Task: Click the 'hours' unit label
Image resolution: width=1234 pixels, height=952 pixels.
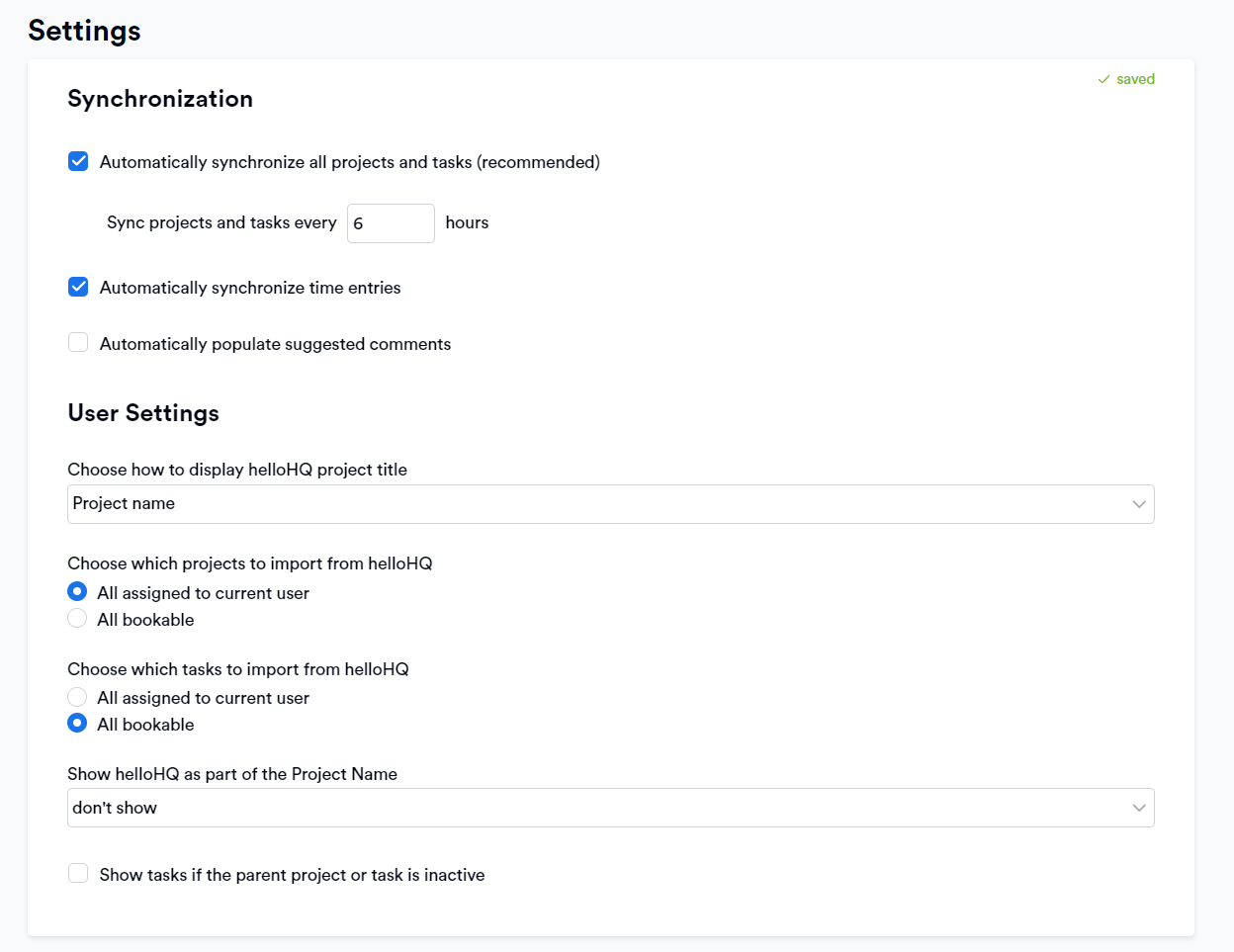Action: 467,222
